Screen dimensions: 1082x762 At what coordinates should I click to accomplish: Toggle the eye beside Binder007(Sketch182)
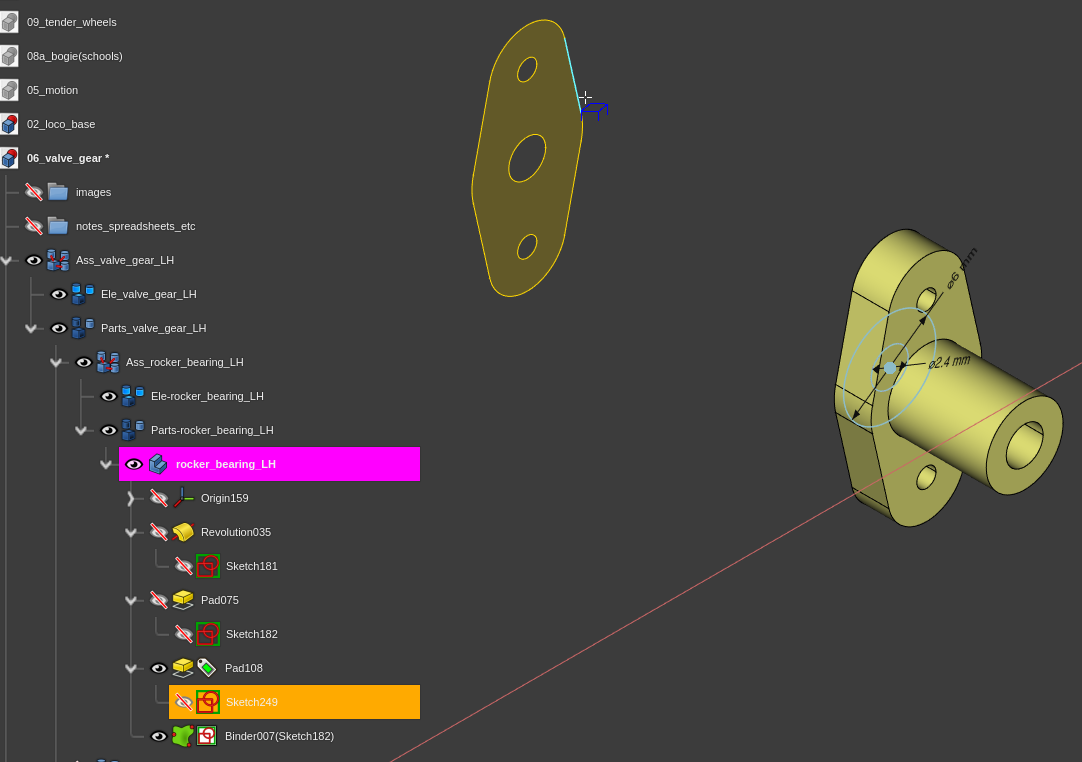pos(158,736)
